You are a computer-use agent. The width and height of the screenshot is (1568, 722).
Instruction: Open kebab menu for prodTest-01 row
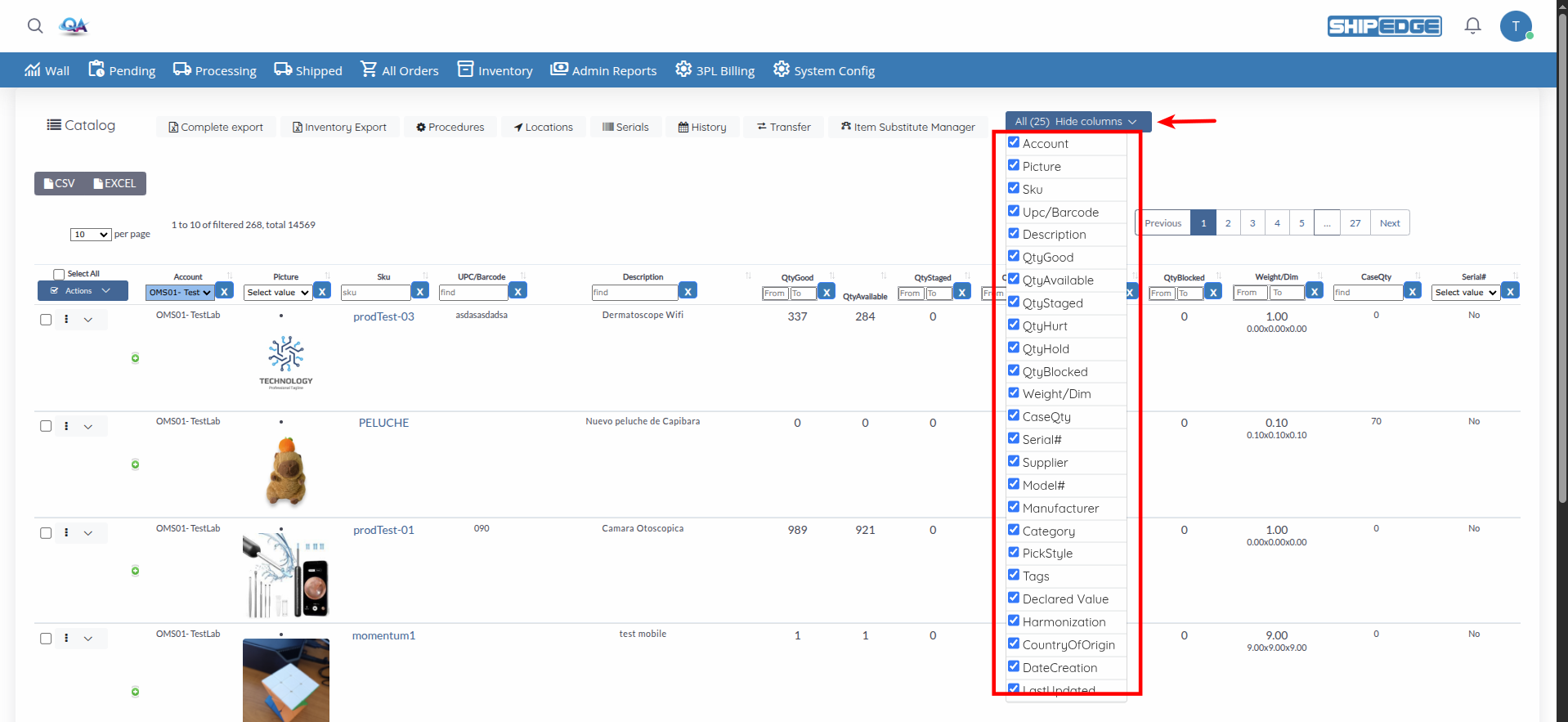coord(66,532)
